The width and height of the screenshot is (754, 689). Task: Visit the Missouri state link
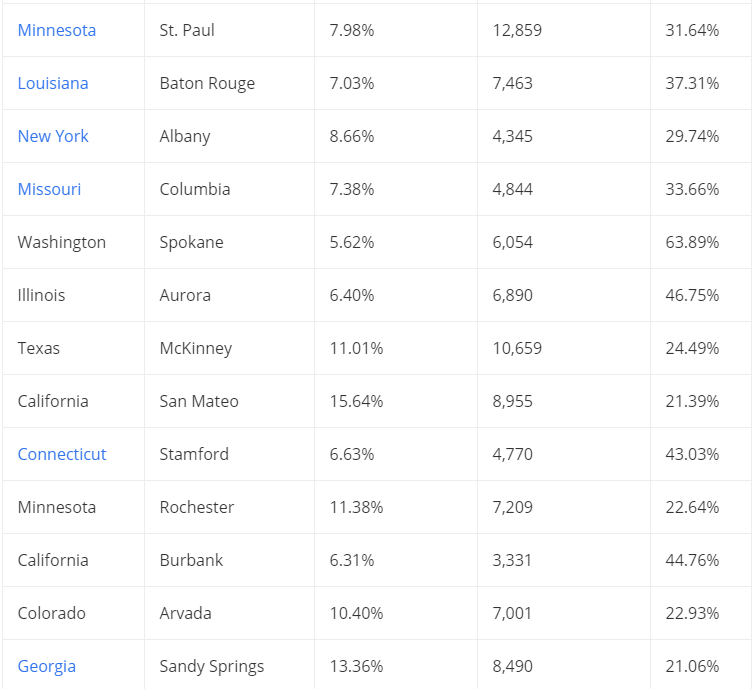pos(49,189)
